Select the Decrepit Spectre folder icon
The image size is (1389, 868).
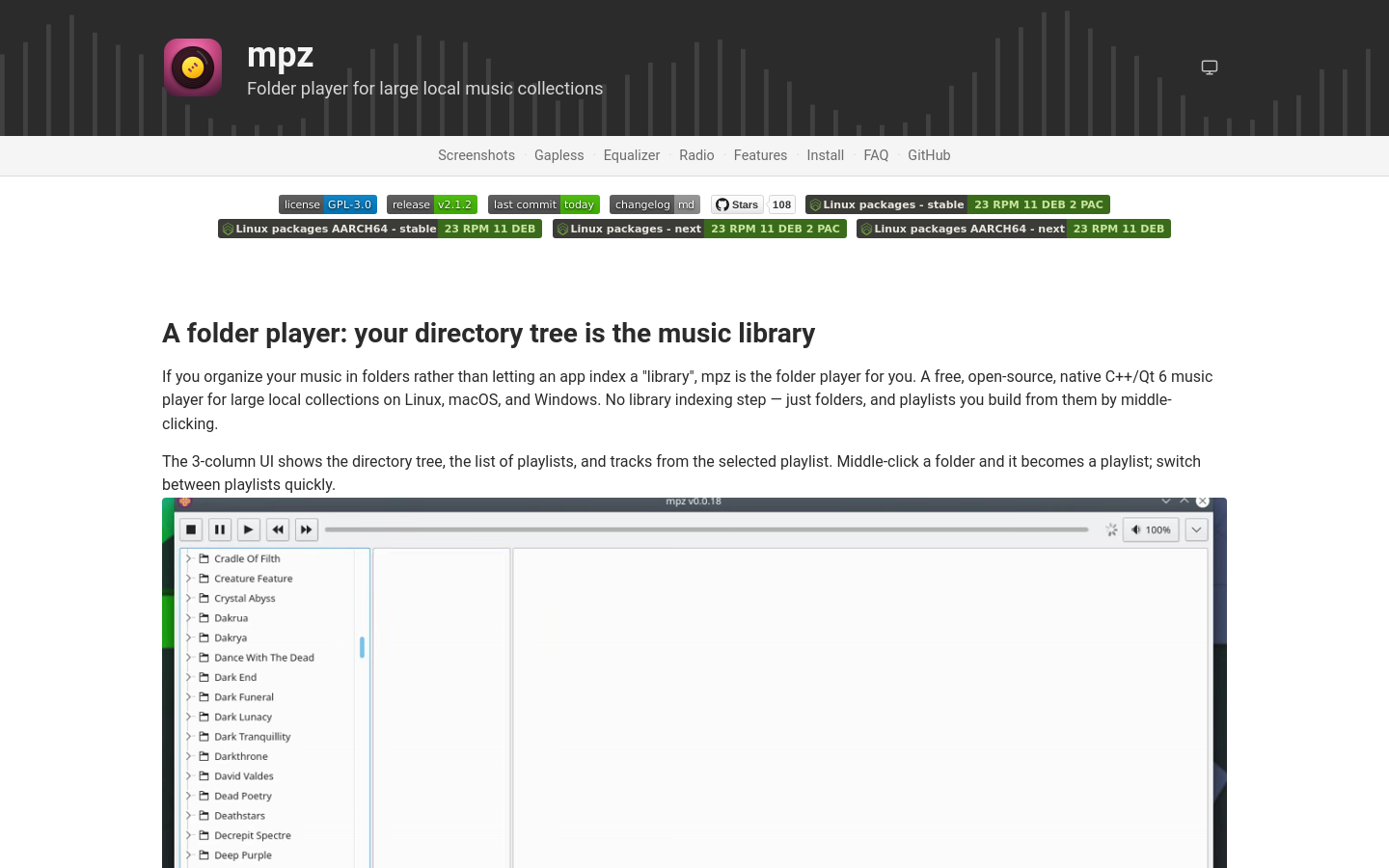tap(204, 835)
